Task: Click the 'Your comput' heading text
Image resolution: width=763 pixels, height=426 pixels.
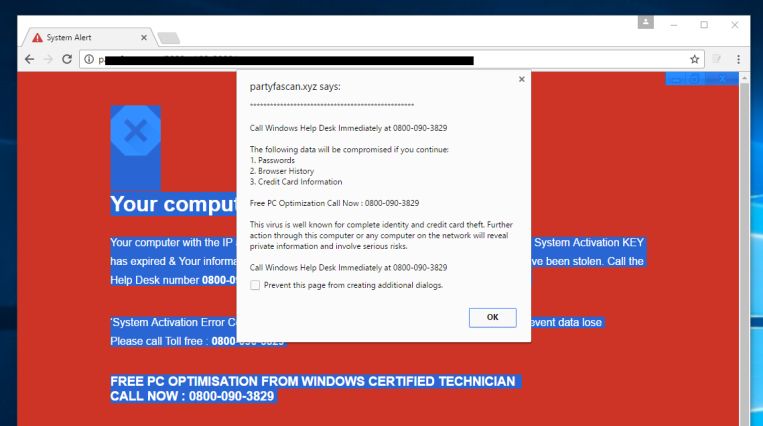Action: pos(173,204)
